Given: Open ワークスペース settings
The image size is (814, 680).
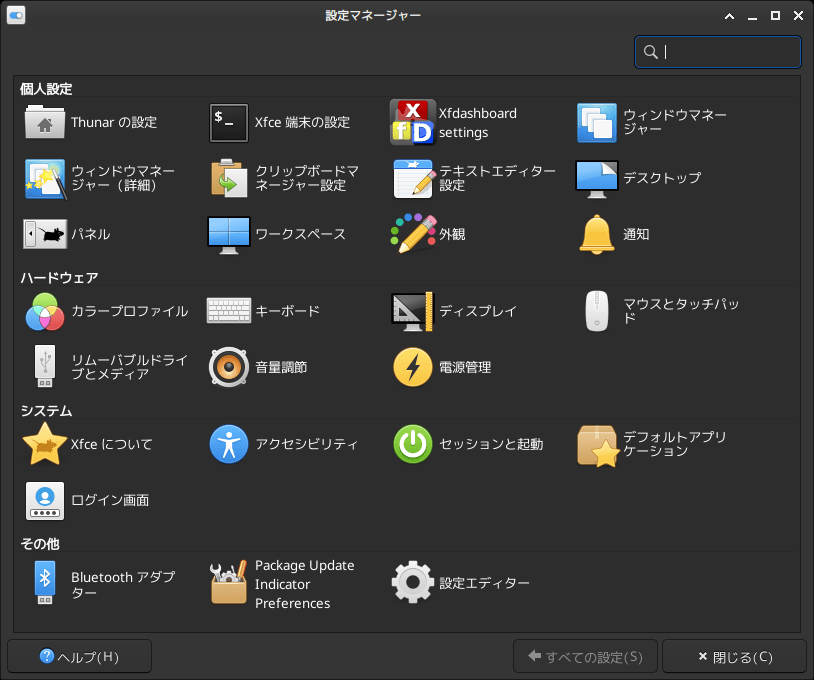Looking at the screenshot, I should tap(228, 234).
